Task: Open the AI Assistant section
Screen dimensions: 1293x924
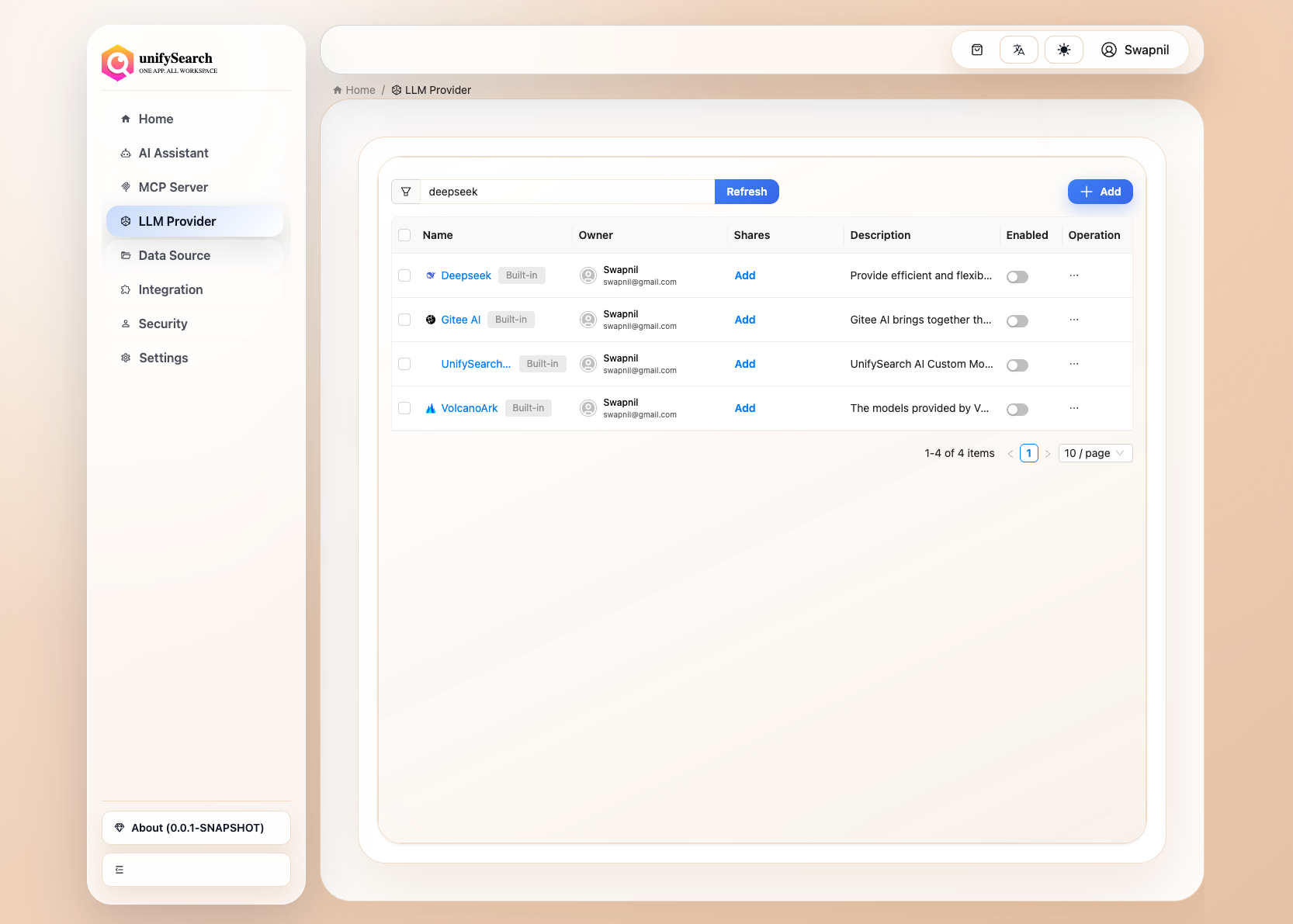Action: pos(172,153)
